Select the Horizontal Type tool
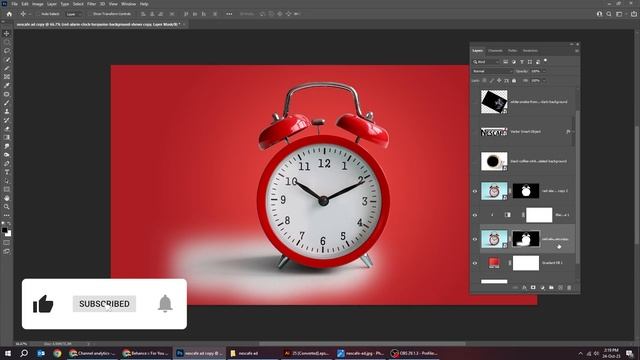This screenshot has height=360, width=640. click(x=7, y=172)
